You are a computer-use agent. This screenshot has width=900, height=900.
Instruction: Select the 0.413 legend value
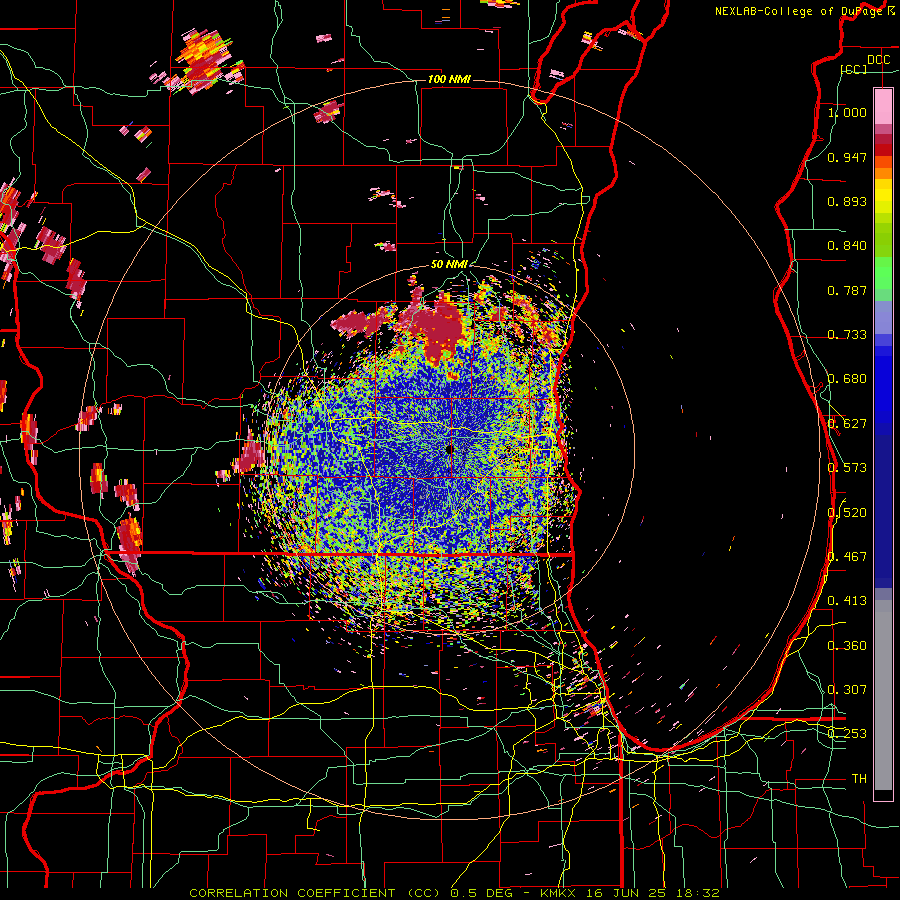point(847,601)
